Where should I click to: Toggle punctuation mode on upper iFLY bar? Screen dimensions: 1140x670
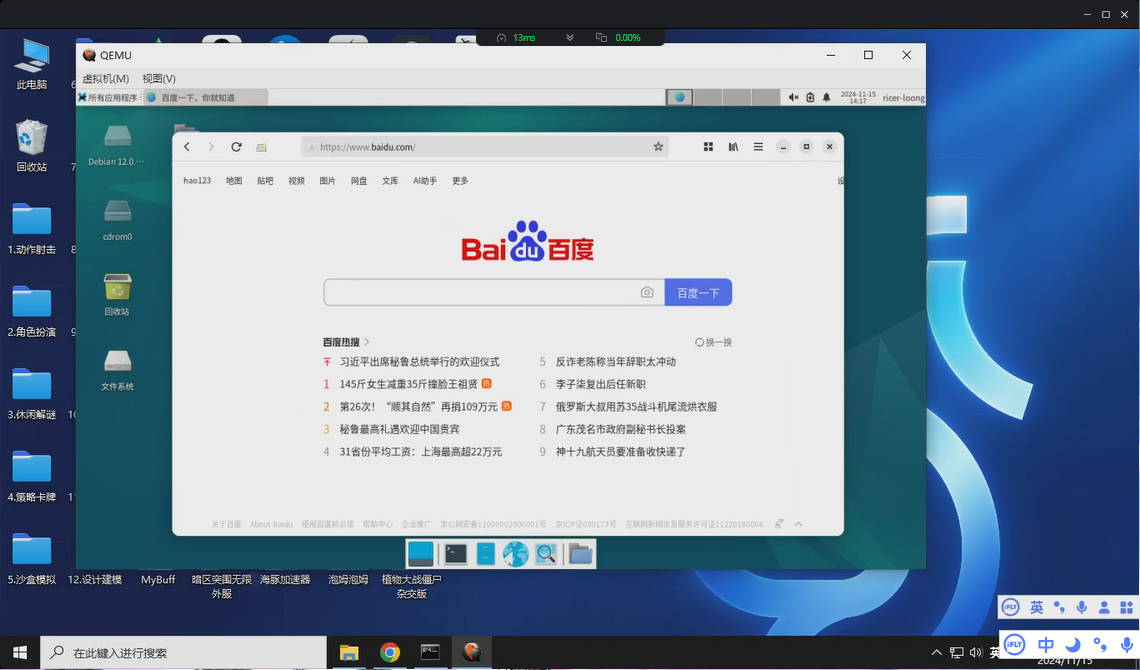[x=1059, y=608]
